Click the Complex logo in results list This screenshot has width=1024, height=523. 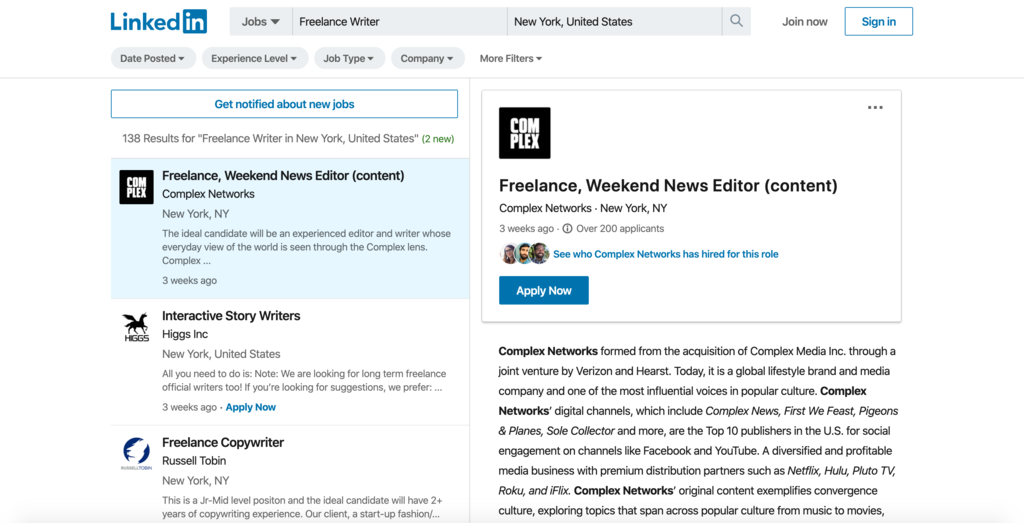click(136, 187)
